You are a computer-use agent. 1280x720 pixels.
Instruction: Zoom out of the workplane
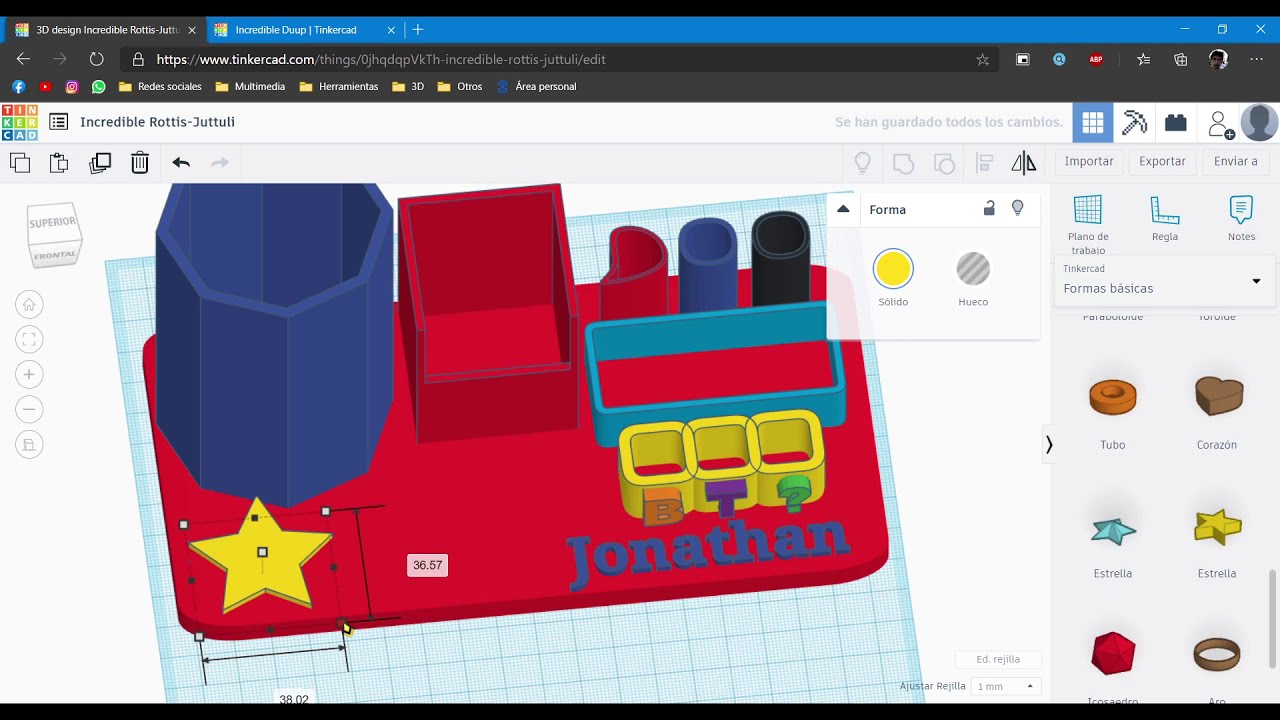[x=29, y=409]
